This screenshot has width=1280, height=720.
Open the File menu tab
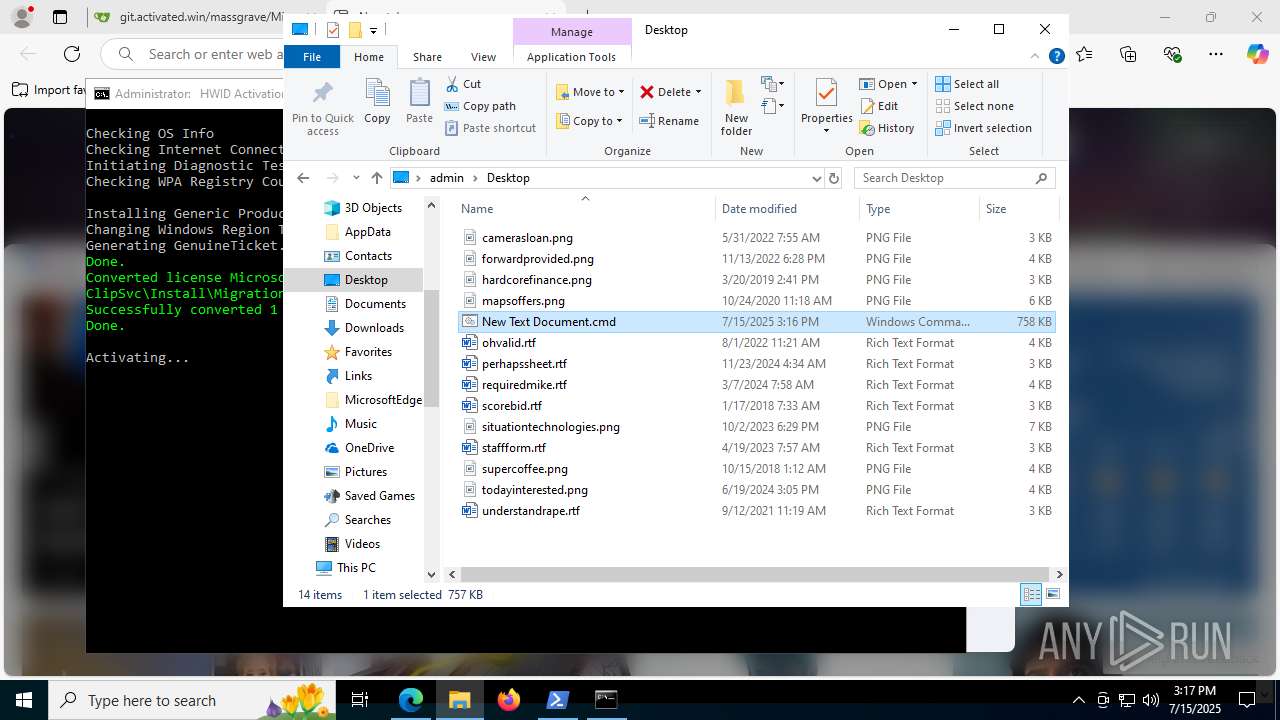312,57
